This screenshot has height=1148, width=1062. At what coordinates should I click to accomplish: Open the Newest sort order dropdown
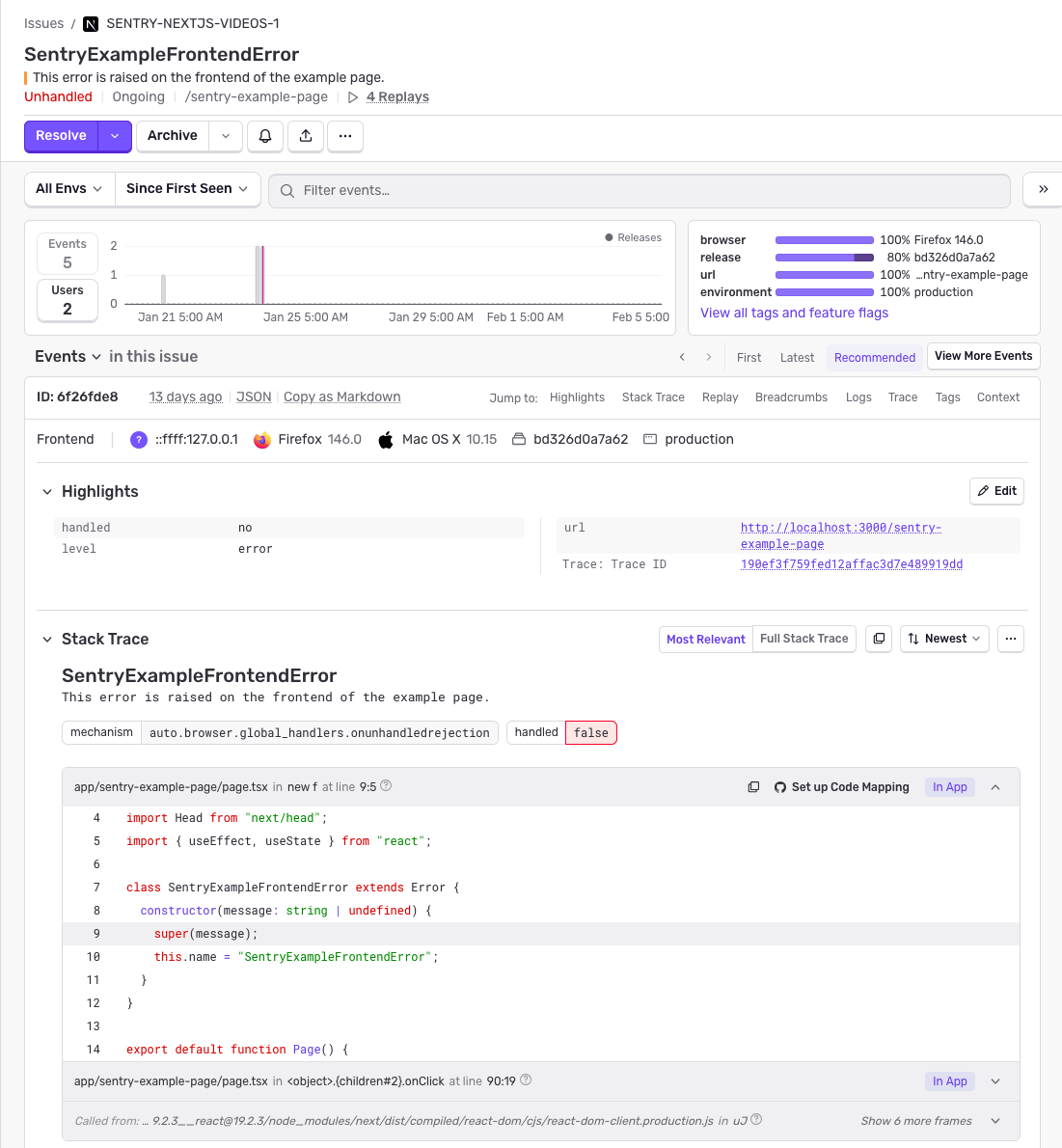(x=943, y=639)
